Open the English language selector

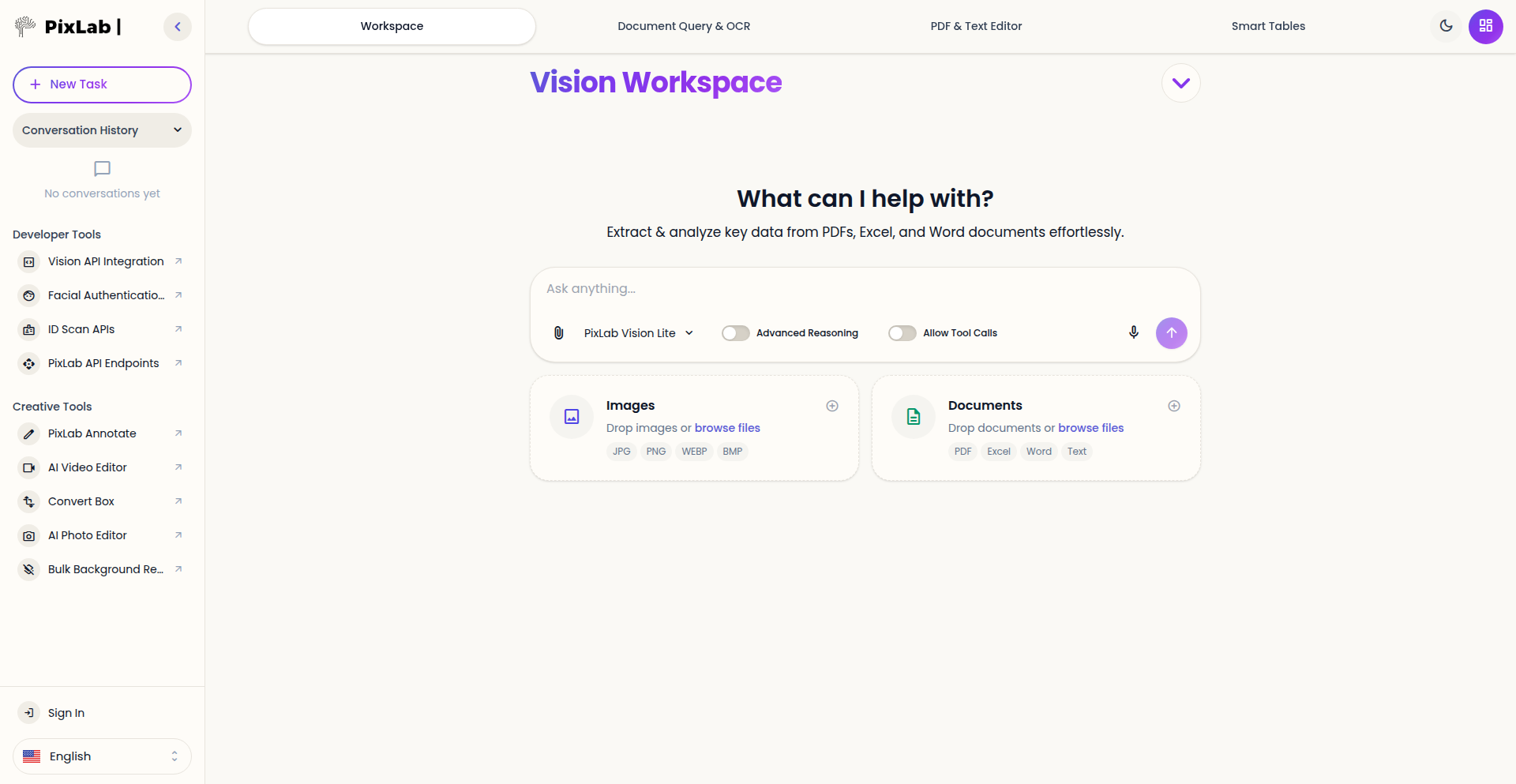tap(102, 756)
